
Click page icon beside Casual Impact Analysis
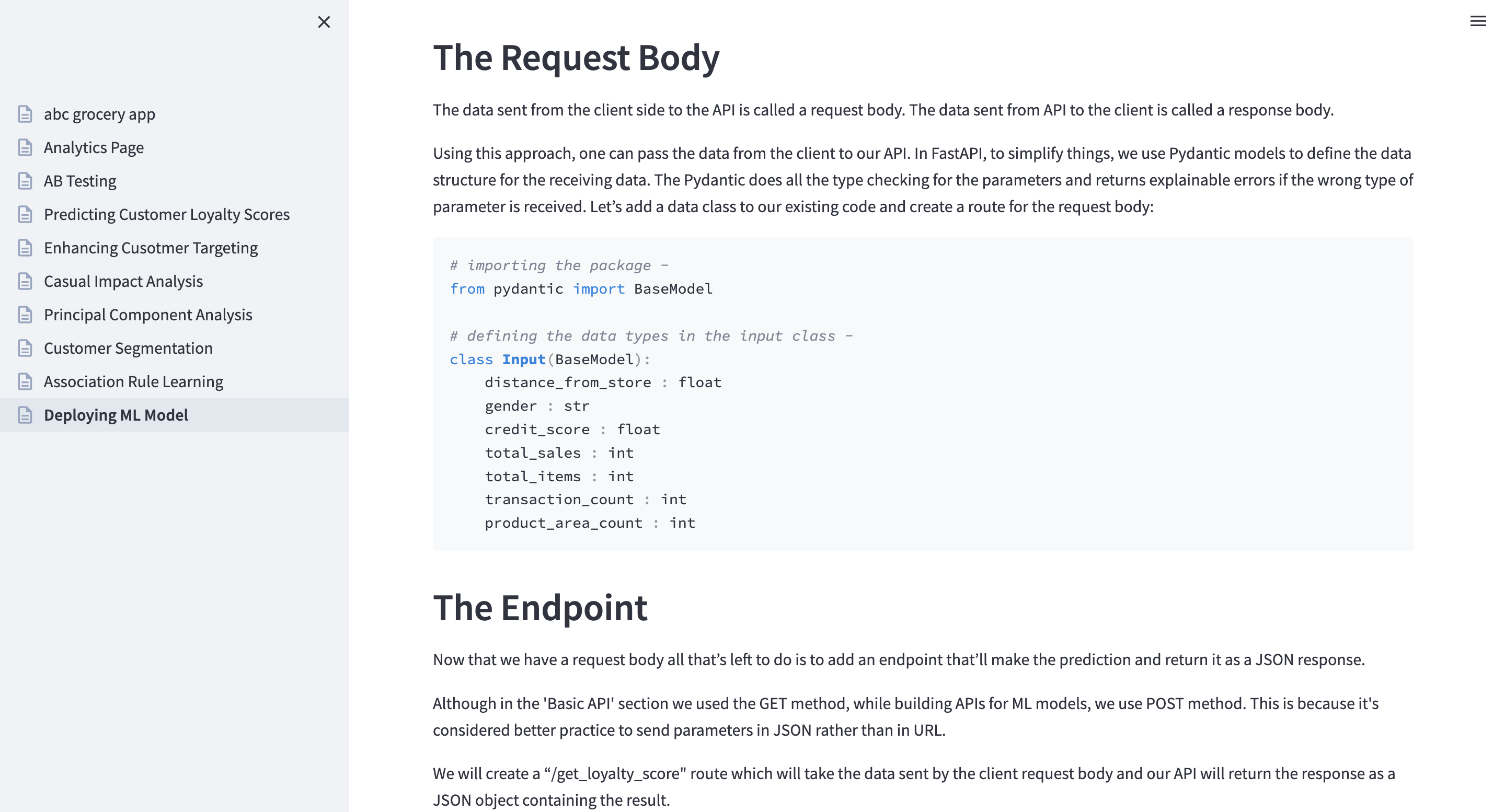25,282
